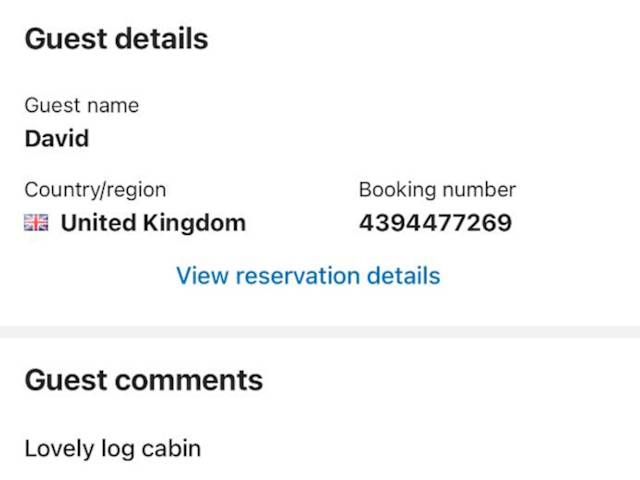
Task: Click the gray divider between sections
Action: pyautogui.click(x=320, y=332)
